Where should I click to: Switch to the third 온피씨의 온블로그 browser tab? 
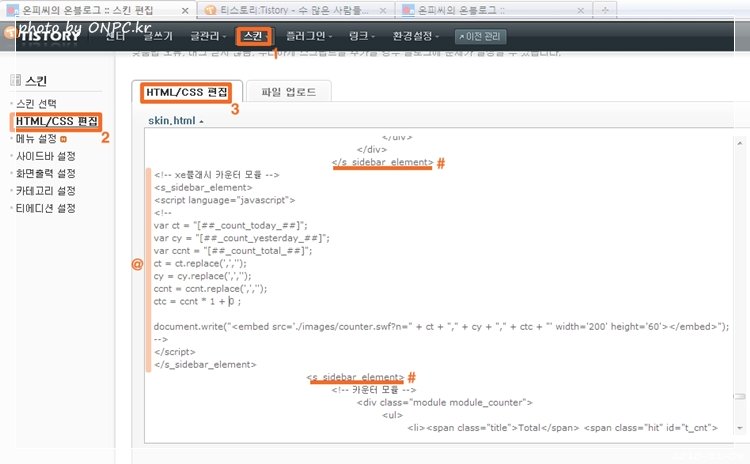point(493,10)
